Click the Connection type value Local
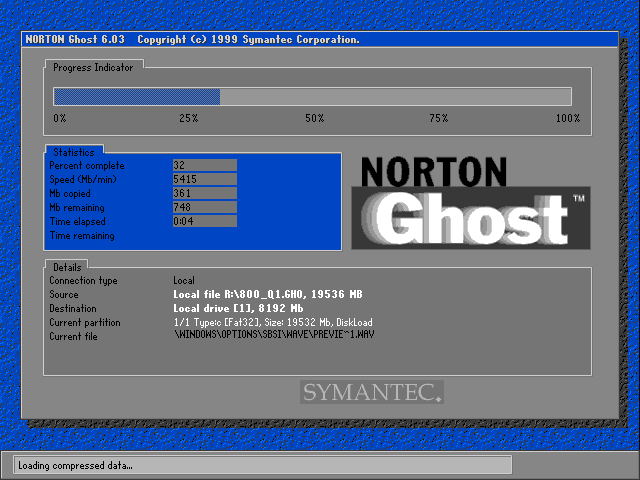This screenshot has height=480, width=640. point(184,281)
